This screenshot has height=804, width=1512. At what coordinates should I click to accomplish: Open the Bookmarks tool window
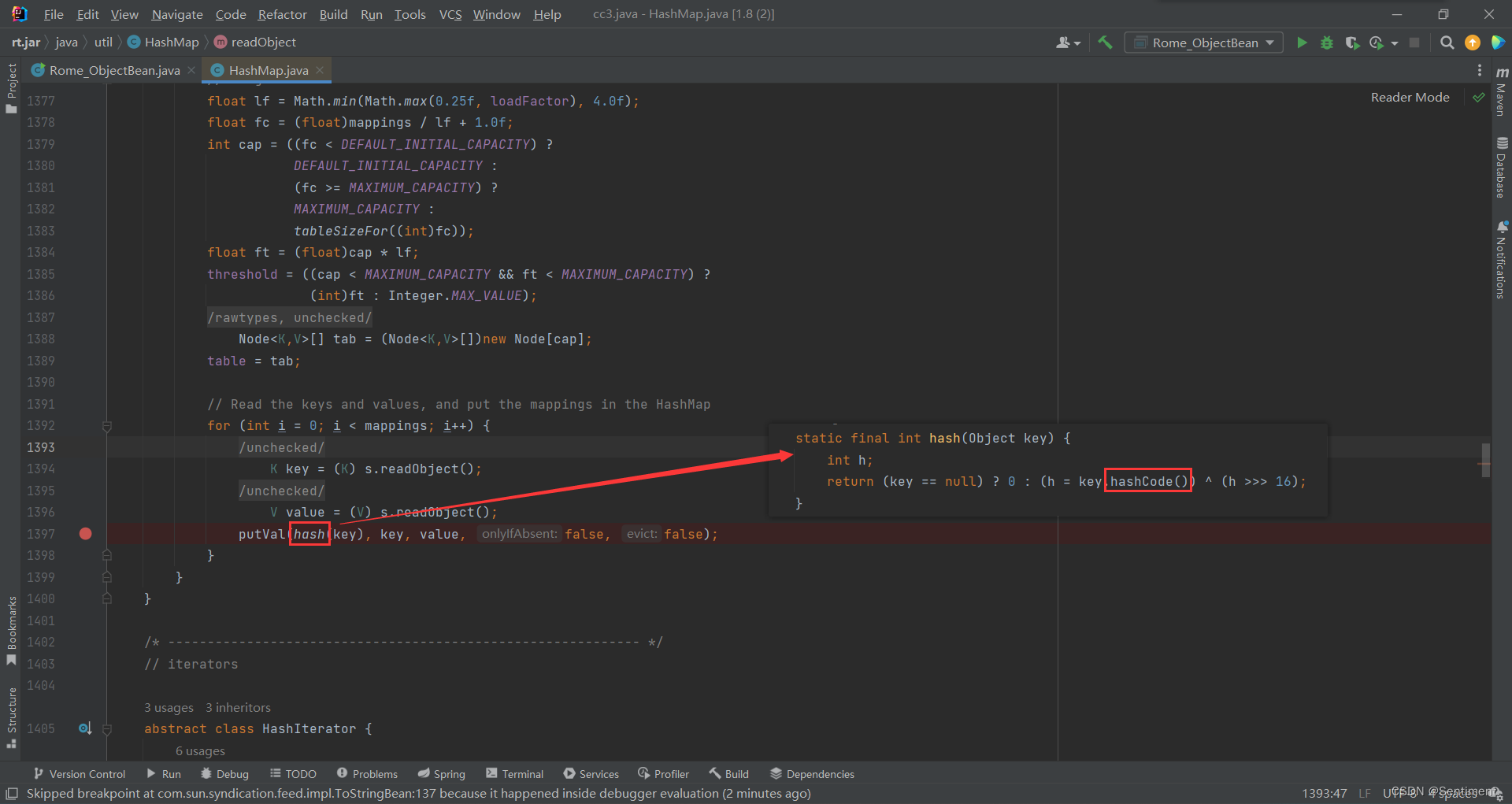click(x=11, y=631)
